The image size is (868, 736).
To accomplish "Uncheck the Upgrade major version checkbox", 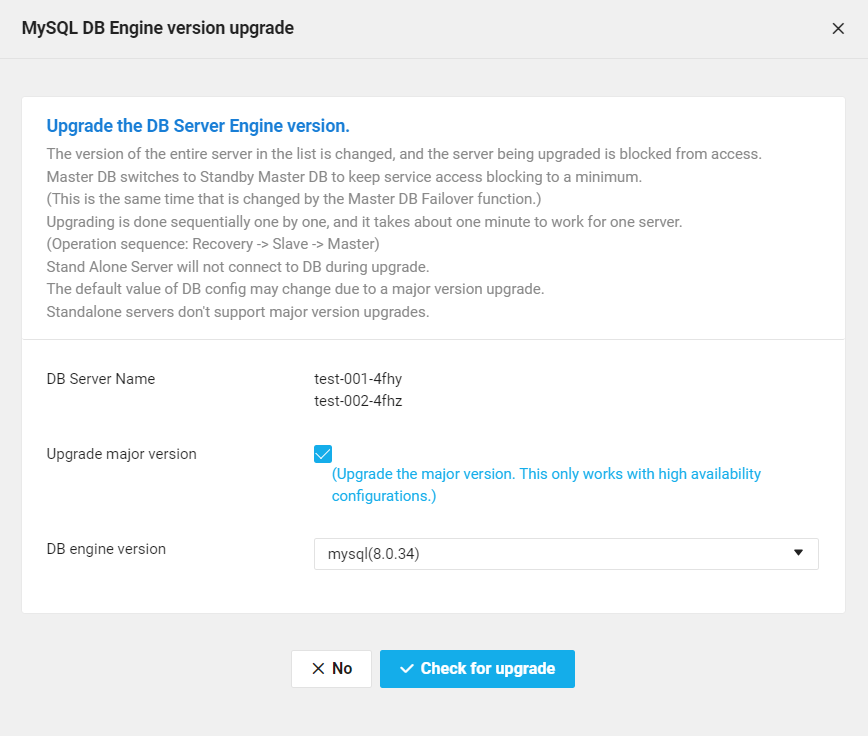I will (x=323, y=454).
